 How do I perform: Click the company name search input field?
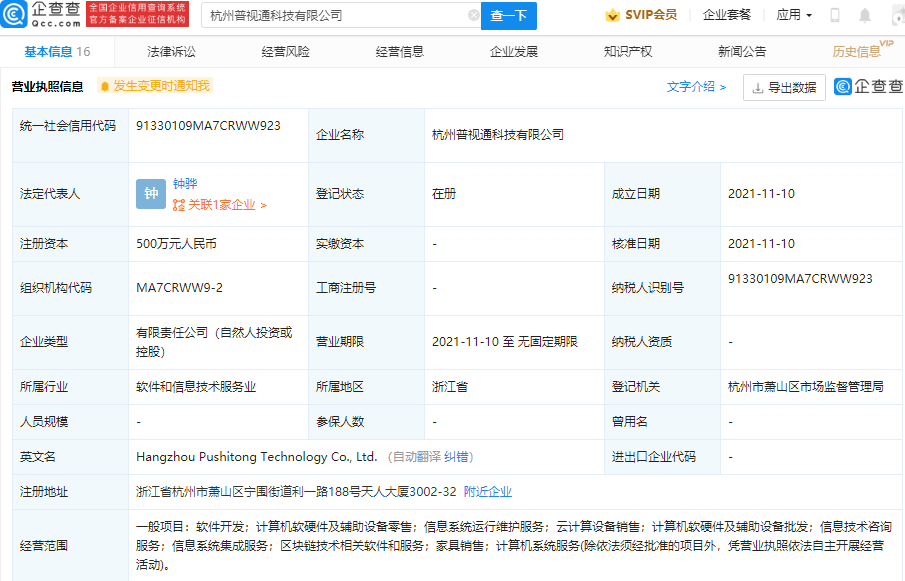(335, 15)
